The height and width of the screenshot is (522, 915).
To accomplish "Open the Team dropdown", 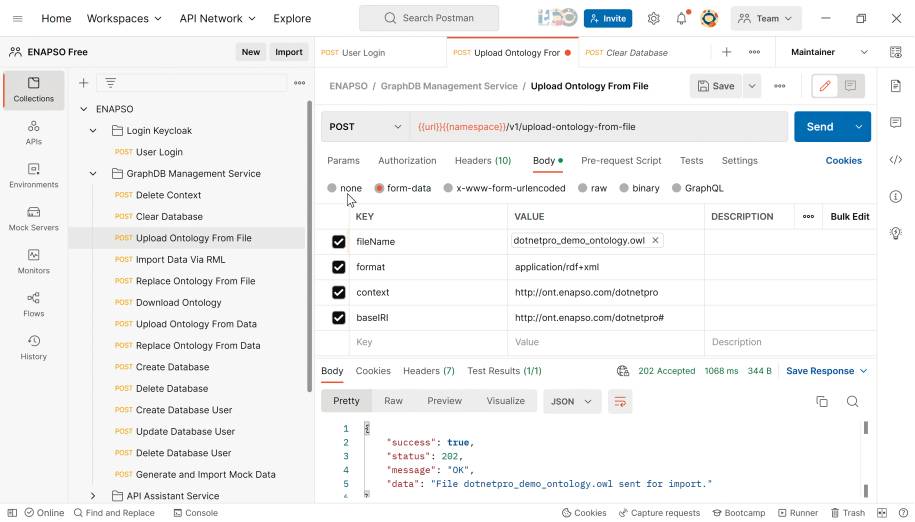I will tap(766, 19).
